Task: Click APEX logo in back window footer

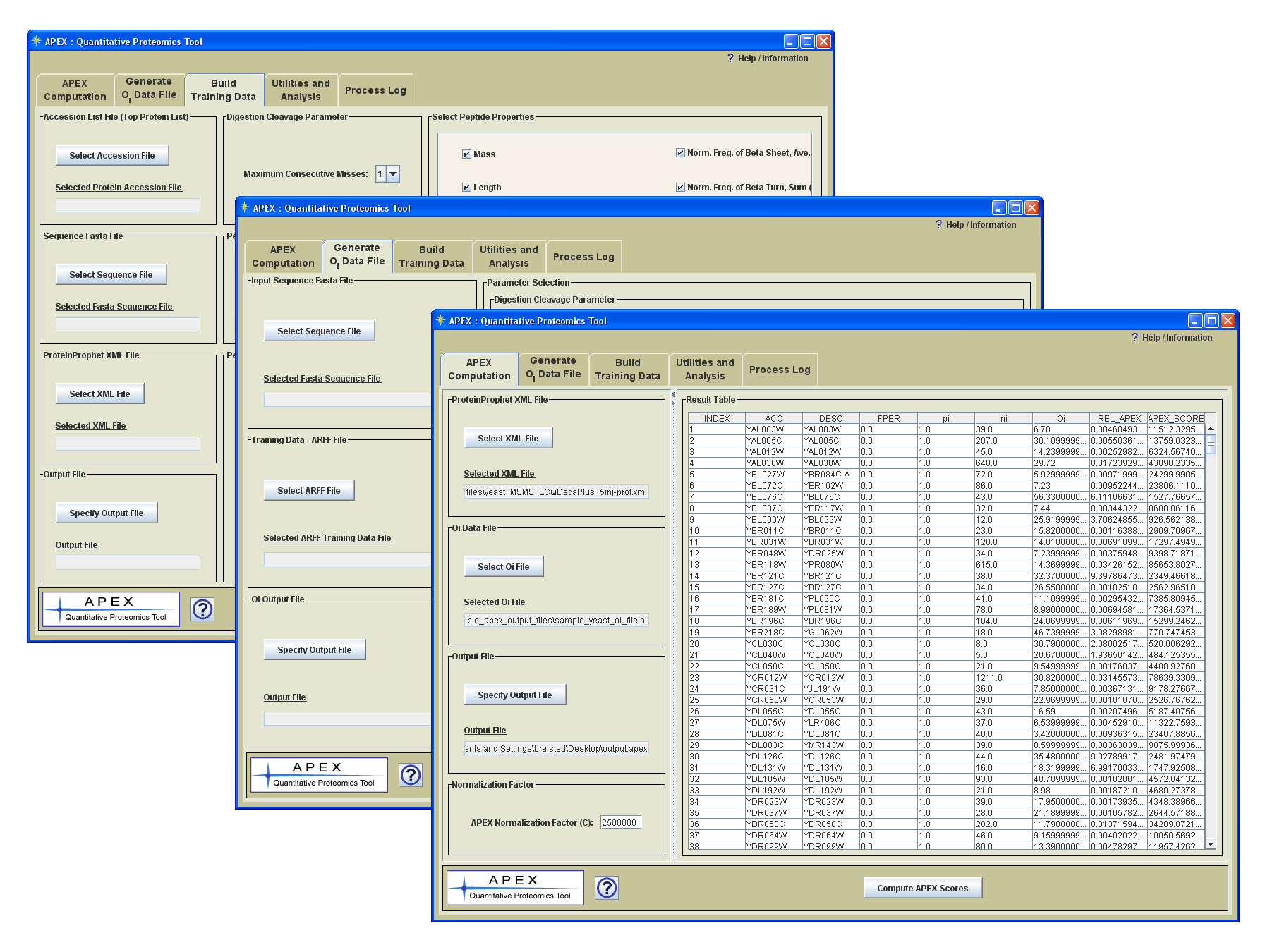Action: coord(111,609)
